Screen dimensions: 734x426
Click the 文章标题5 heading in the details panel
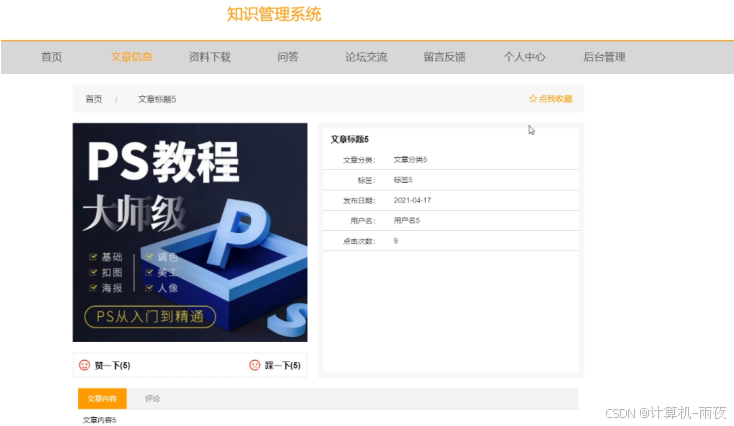pos(350,139)
